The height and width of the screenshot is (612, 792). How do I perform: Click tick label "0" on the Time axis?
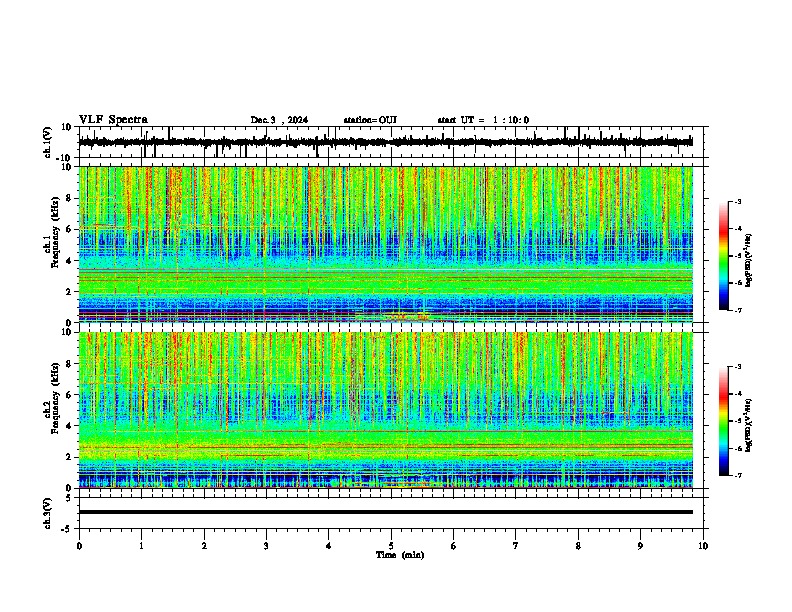click(x=79, y=546)
